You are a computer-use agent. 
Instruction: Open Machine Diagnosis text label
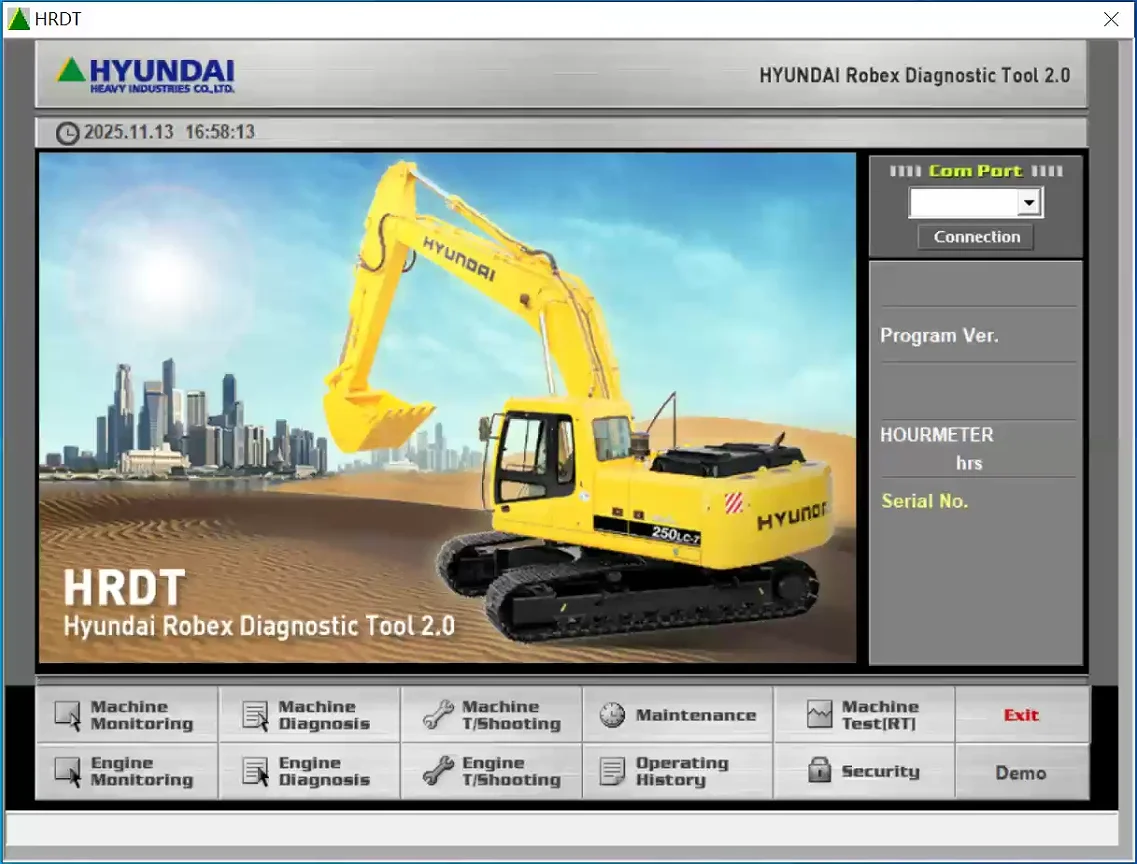(324, 715)
